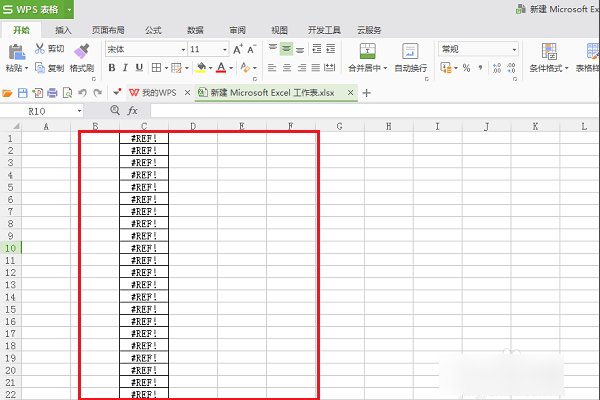Increase decimal places
Image resolution: width=600 pixels, height=400 pixels.
pos(497,68)
